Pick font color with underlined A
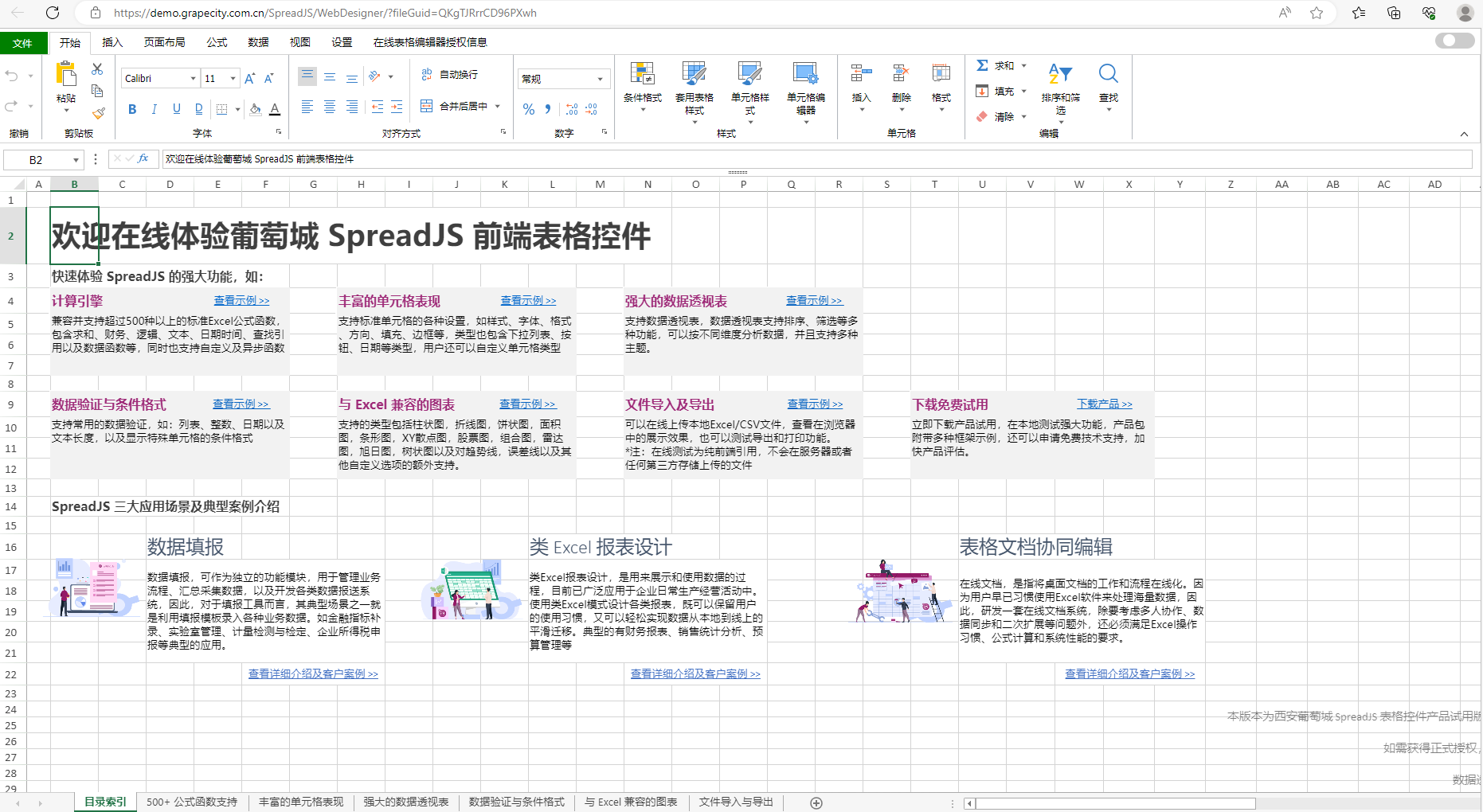The width and height of the screenshot is (1483, 812). pyautogui.click(x=275, y=109)
